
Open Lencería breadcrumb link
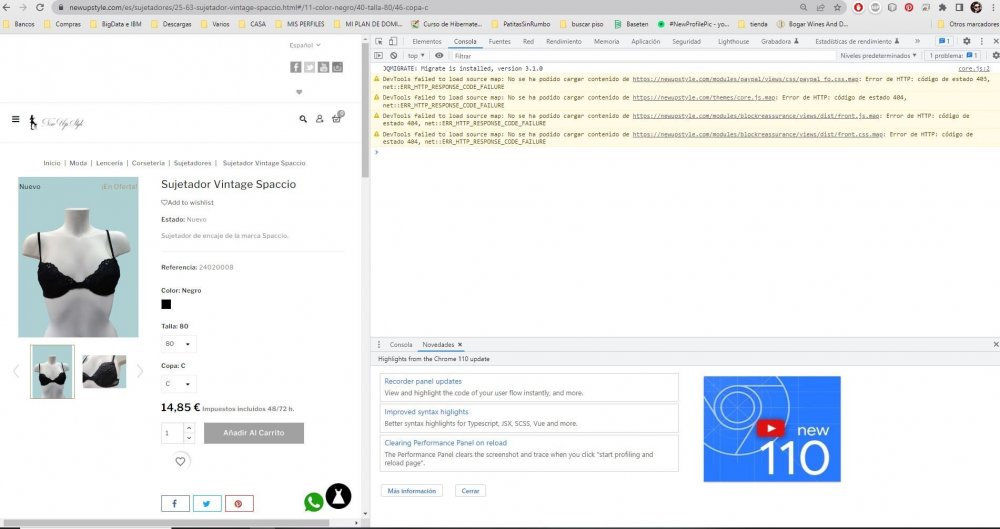pyautogui.click(x=110, y=163)
